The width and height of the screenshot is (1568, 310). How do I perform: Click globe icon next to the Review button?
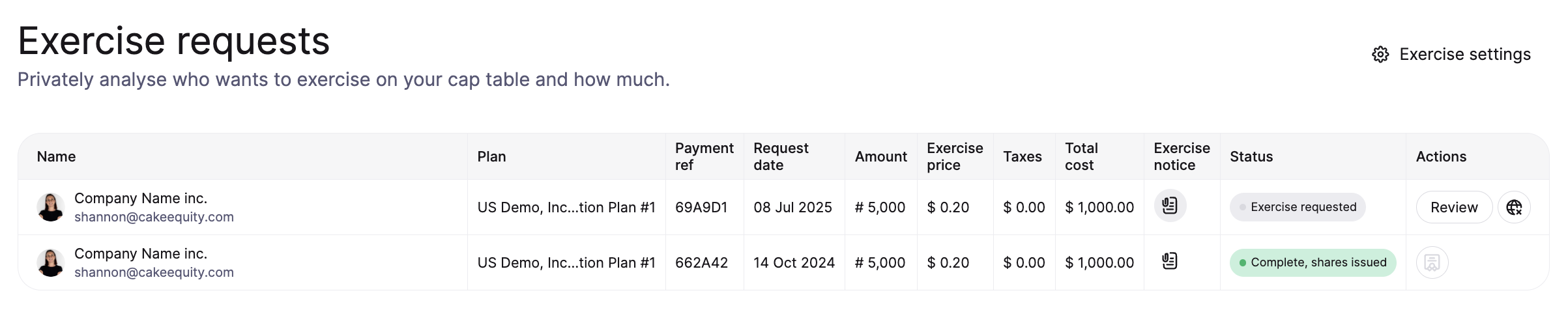pos(1514,207)
